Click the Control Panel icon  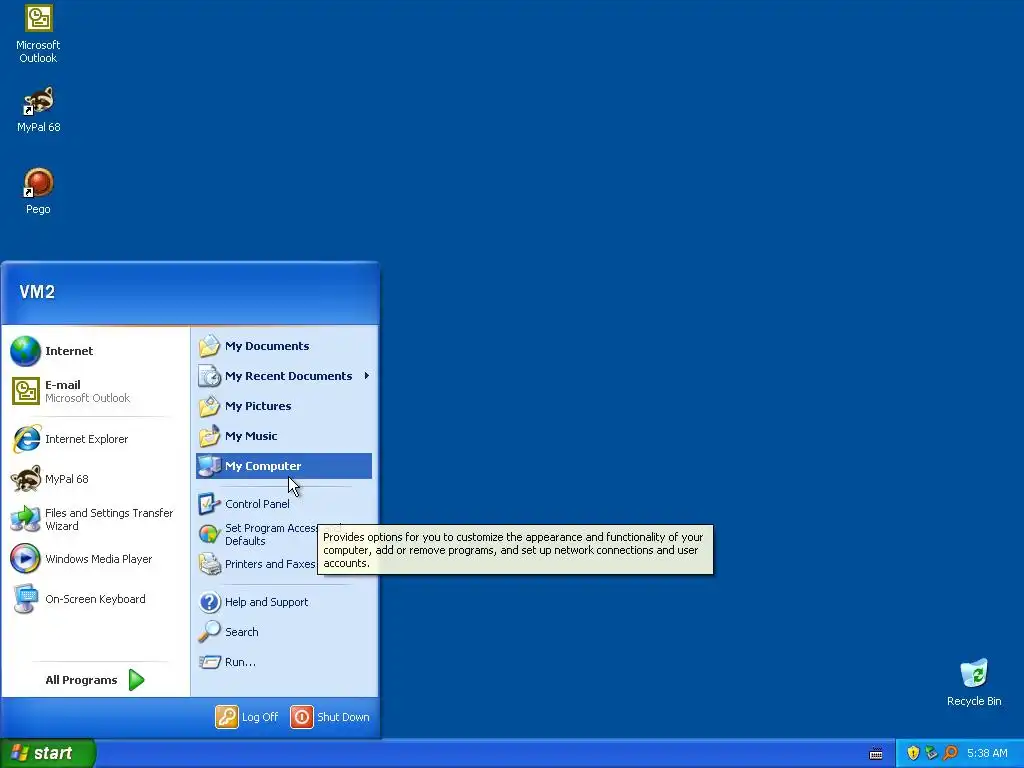(210, 504)
